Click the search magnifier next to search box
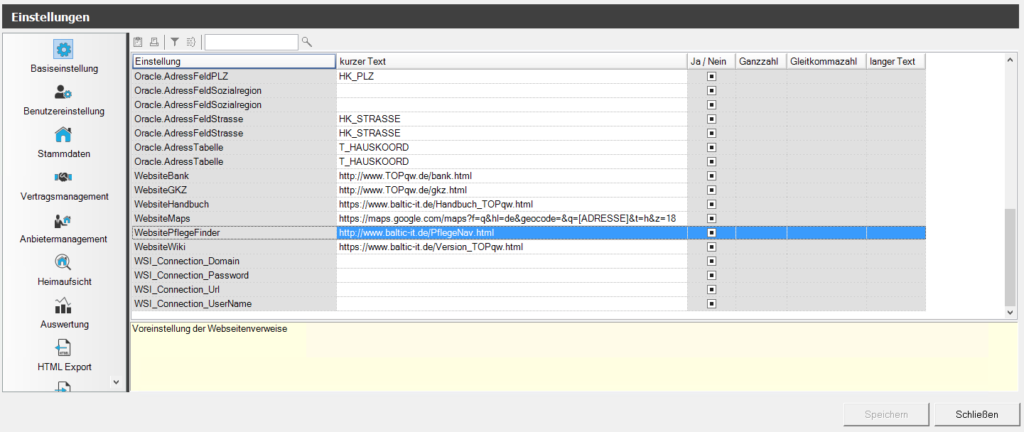The height and width of the screenshot is (432, 1024). click(307, 42)
